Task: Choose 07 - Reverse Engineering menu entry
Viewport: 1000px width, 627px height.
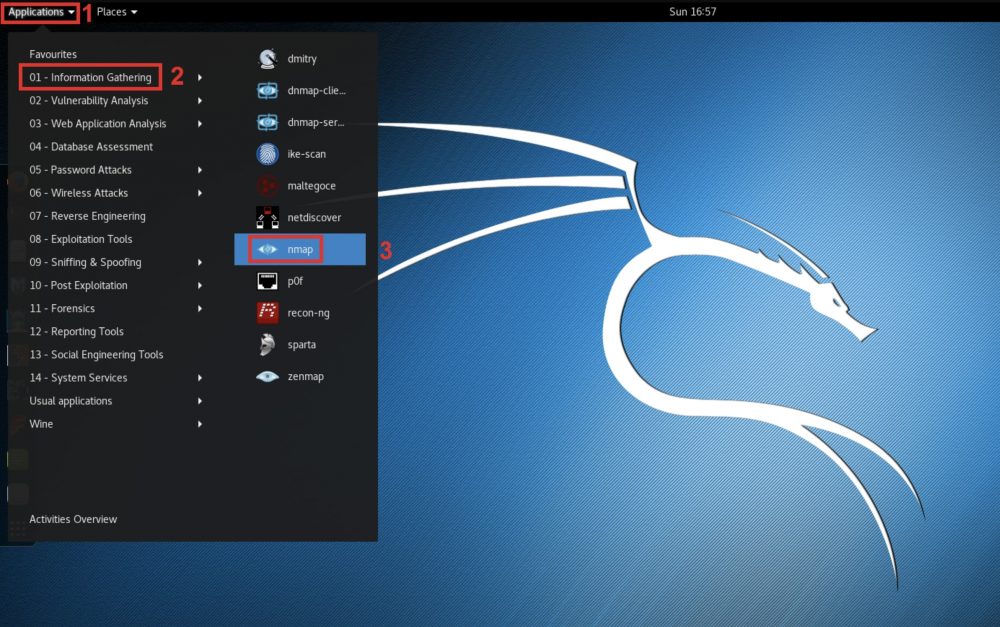Action: click(x=87, y=216)
